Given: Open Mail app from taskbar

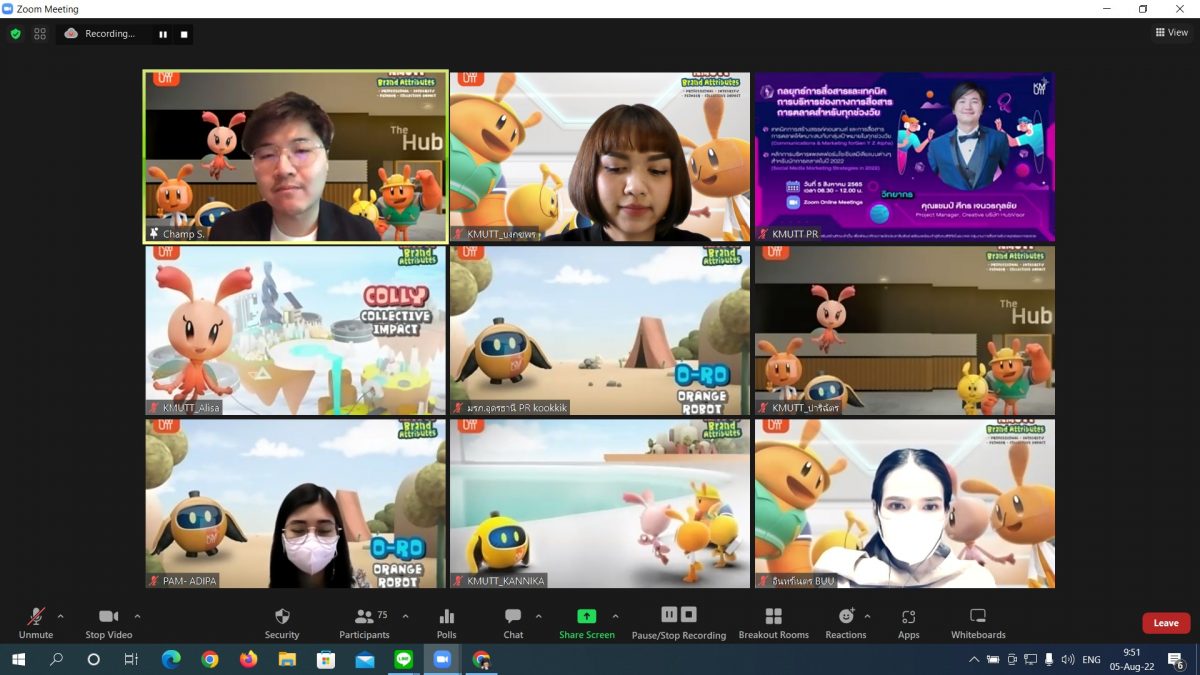Looking at the screenshot, I should pyautogui.click(x=364, y=660).
